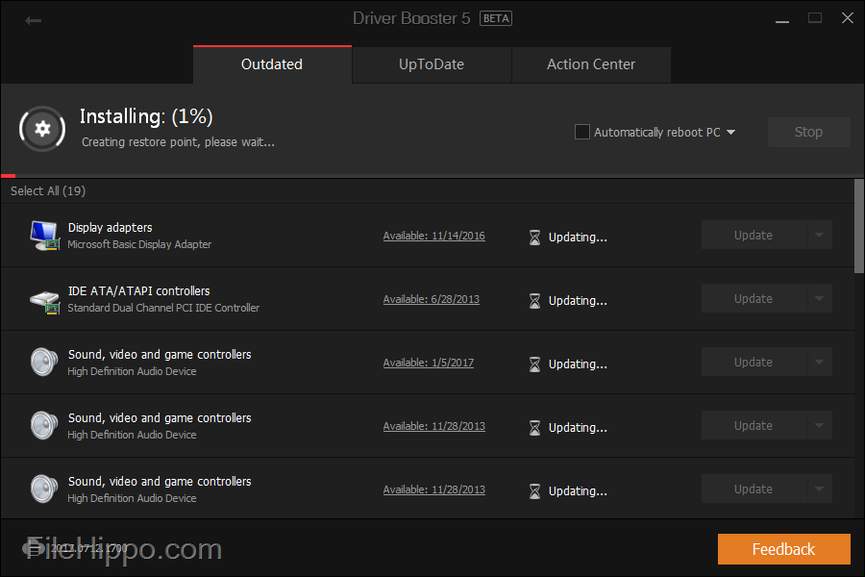The image size is (865, 577).
Task: Switch to the UpToDate tab
Action: [x=431, y=65]
